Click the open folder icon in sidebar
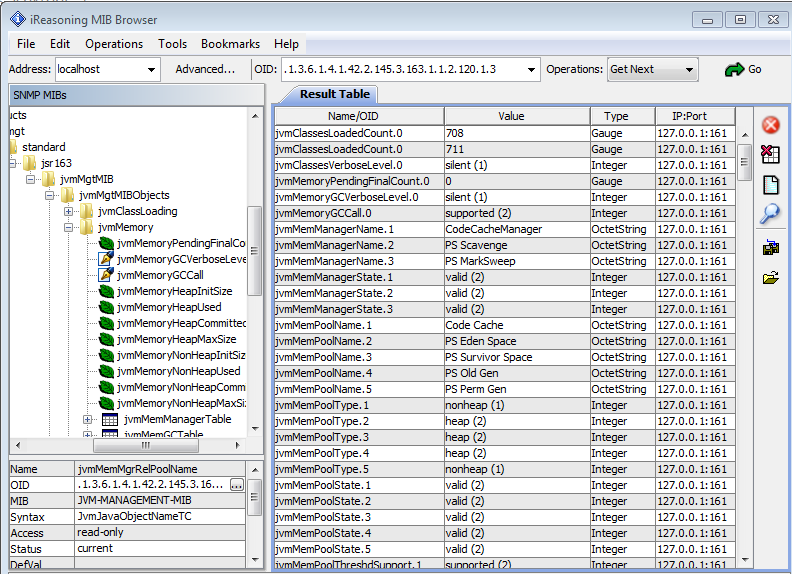Screen dimensions: 792x574 click(770, 278)
